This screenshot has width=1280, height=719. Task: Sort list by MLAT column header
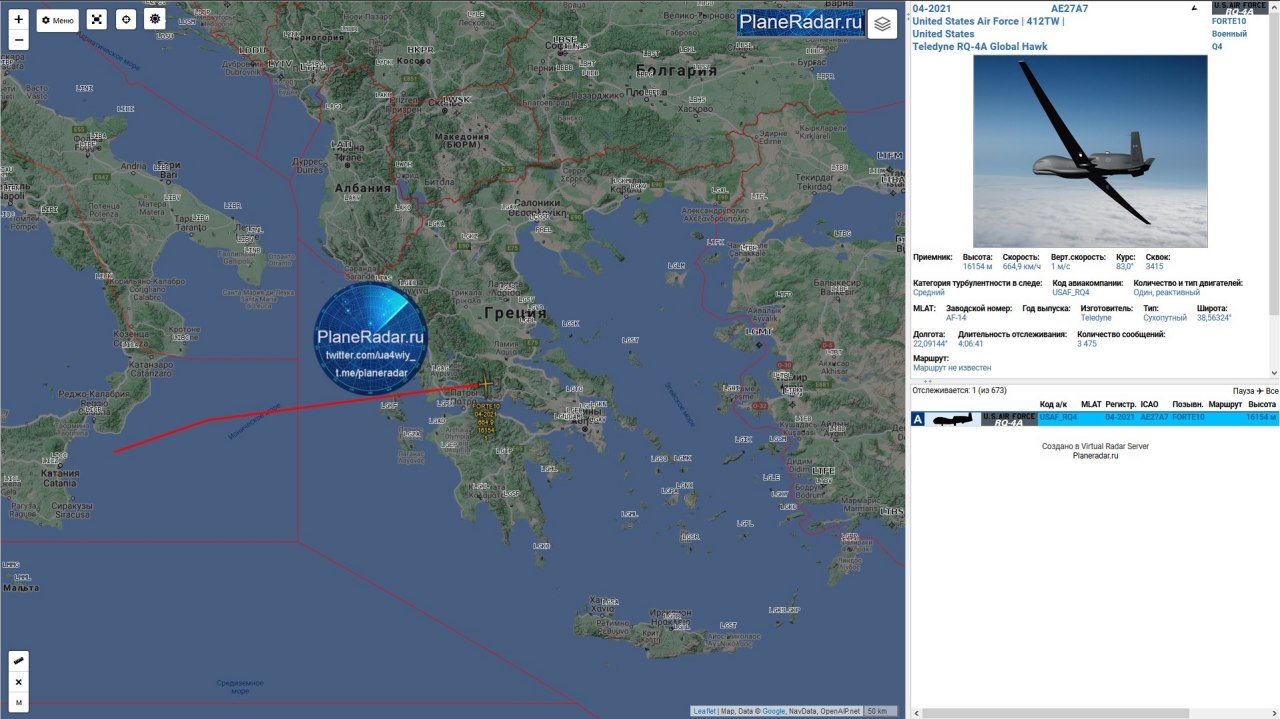tap(1090, 404)
